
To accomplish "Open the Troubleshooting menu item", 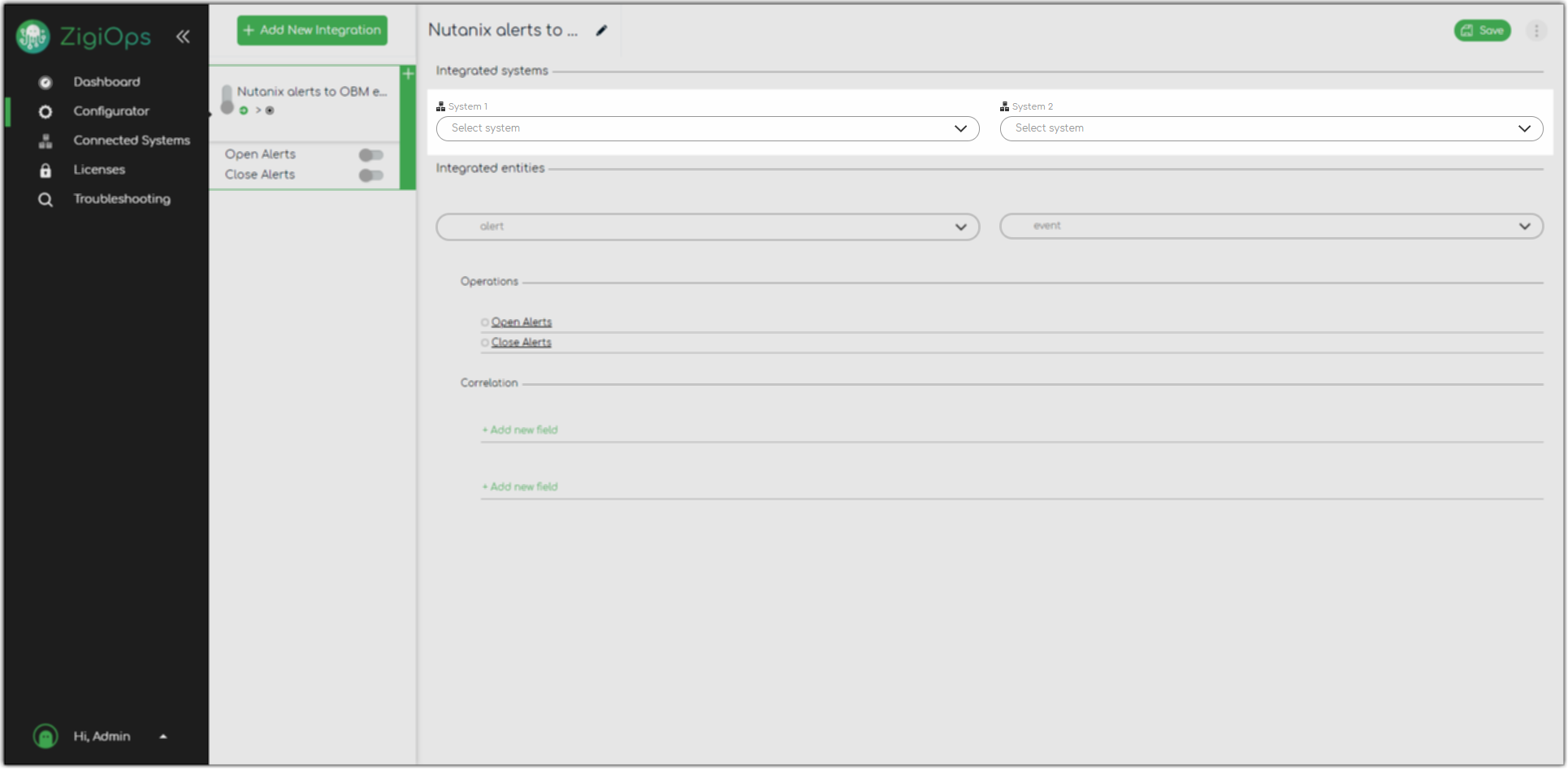I will pyautogui.click(x=122, y=199).
